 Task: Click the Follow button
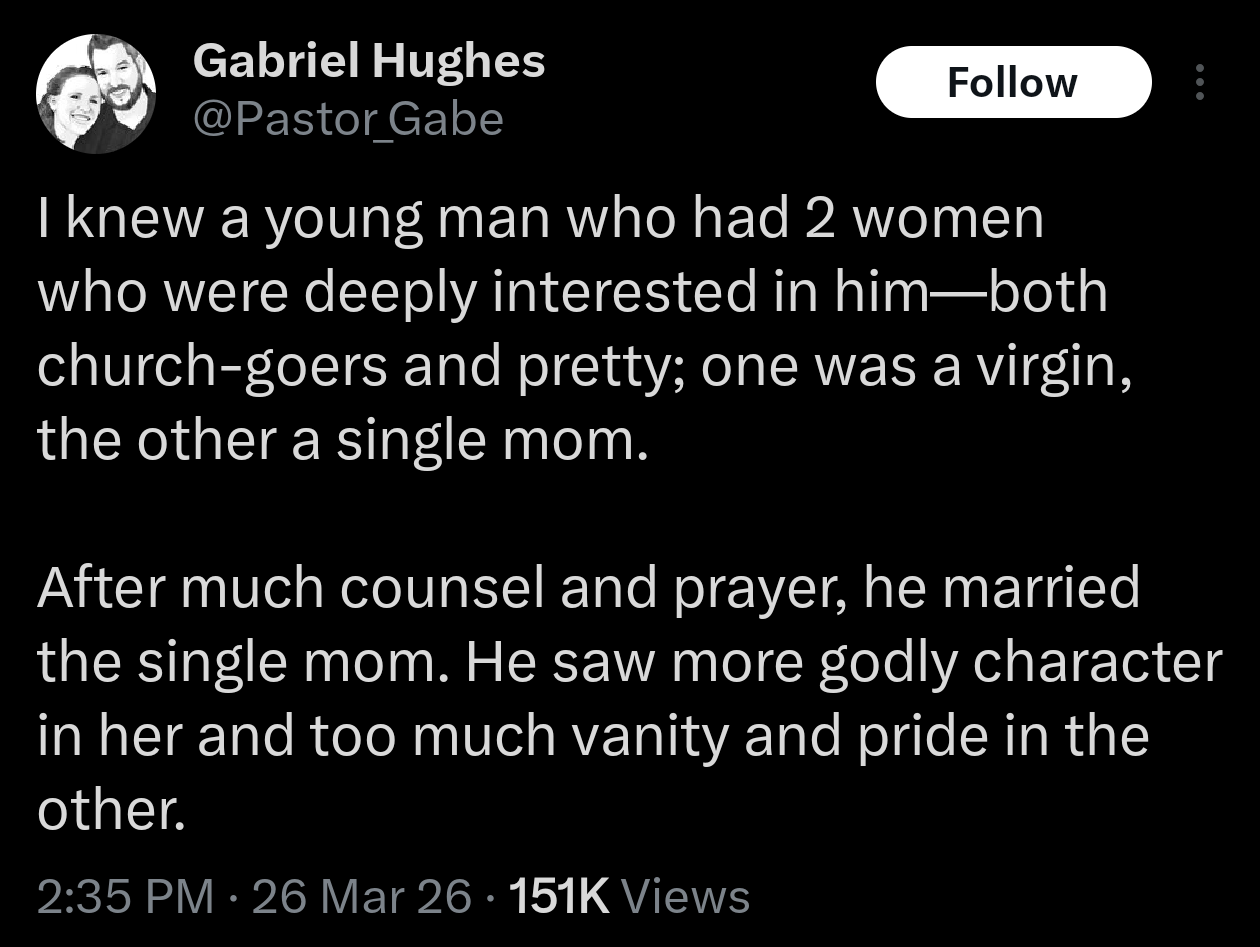[x=1012, y=82]
